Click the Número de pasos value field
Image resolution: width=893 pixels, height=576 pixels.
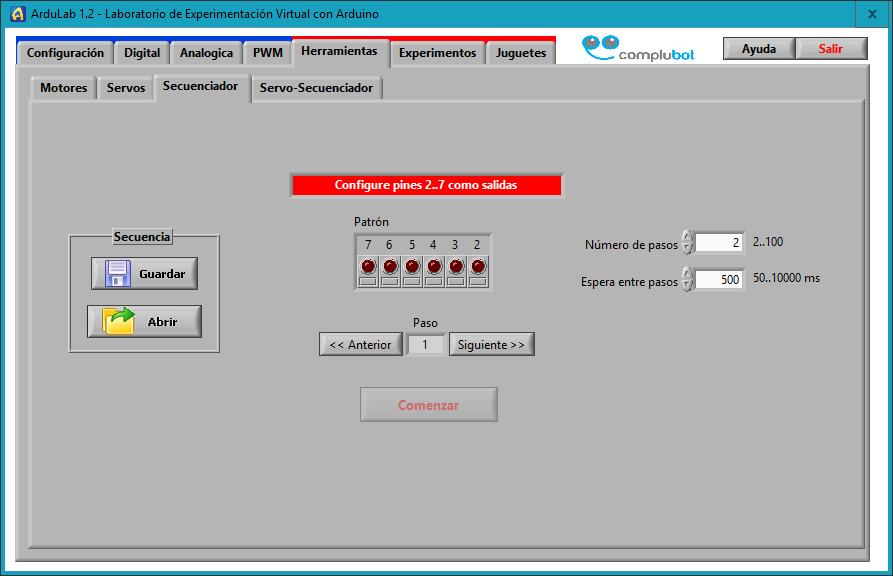pos(719,243)
